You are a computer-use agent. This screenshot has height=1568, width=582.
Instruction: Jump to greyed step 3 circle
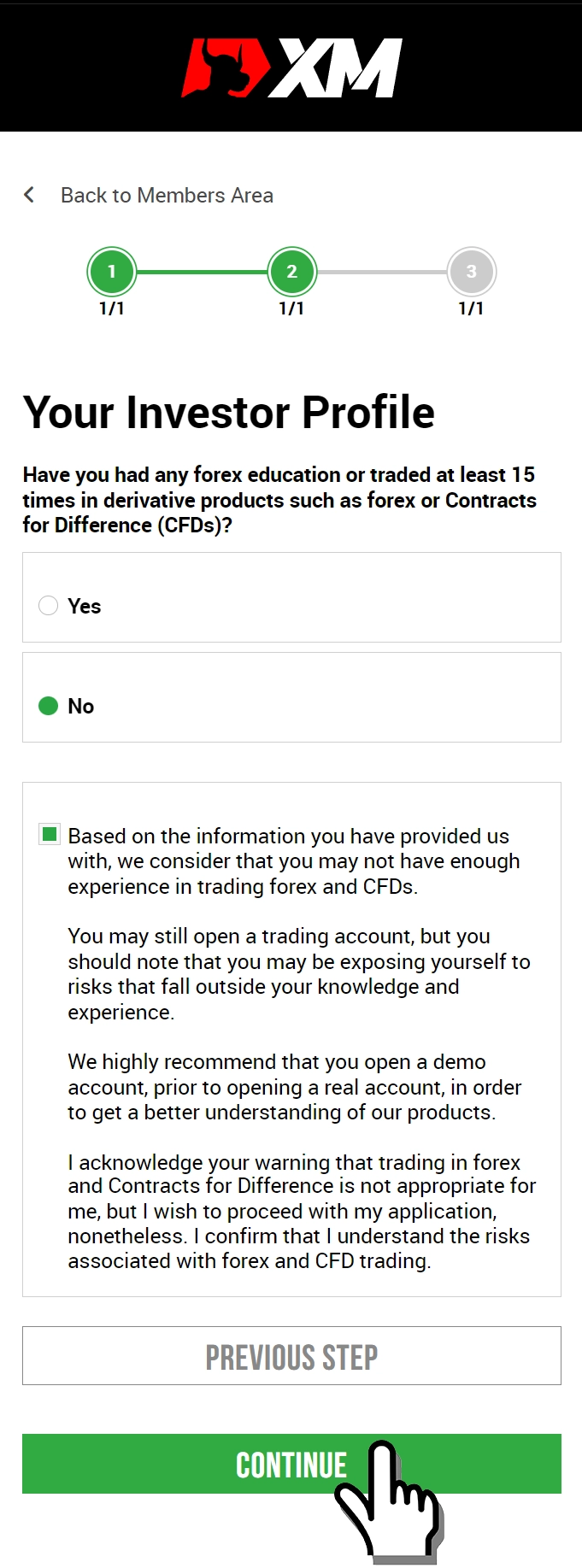click(x=472, y=272)
